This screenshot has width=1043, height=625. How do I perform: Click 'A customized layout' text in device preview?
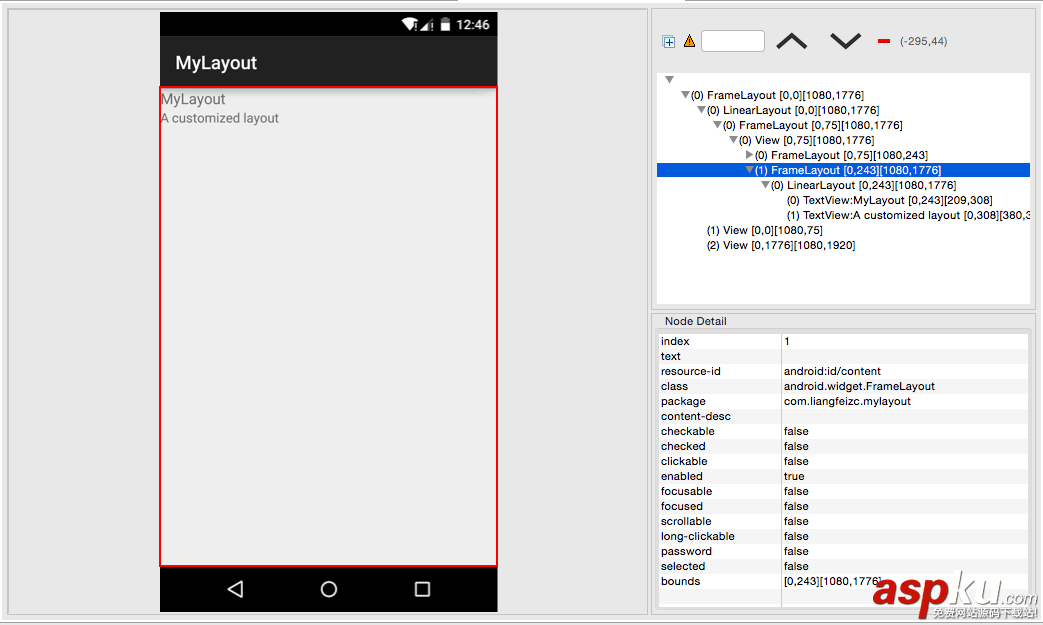(x=220, y=118)
